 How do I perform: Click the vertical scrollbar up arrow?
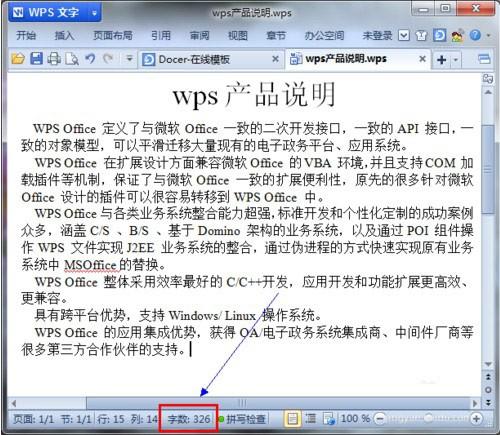[x=488, y=92]
